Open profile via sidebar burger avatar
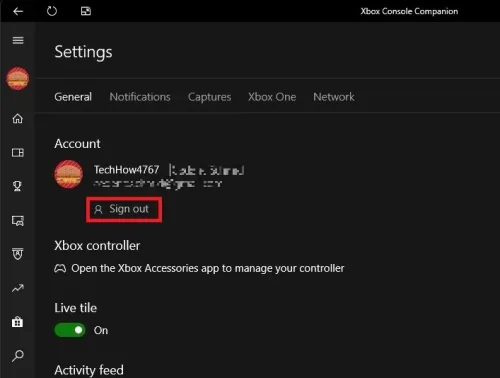This screenshot has width=500, height=378. click(18, 79)
